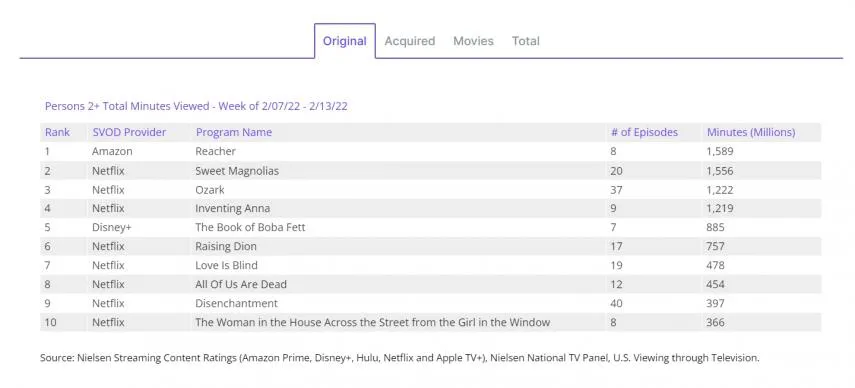
Task: Click the Inventing Anna entry
Action: (232, 209)
